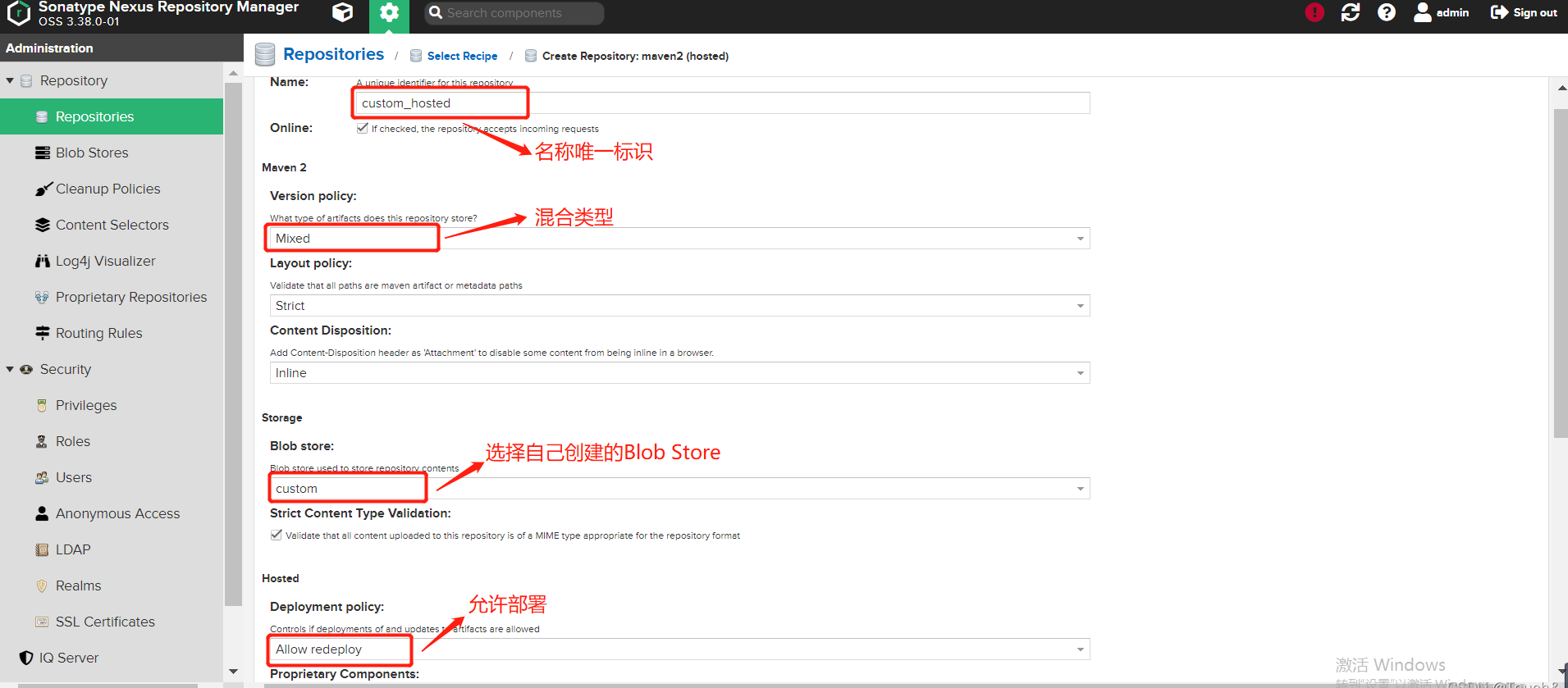Click the Repositories breadcrumb link
The height and width of the screenshot is (688, 1568).
333,54
